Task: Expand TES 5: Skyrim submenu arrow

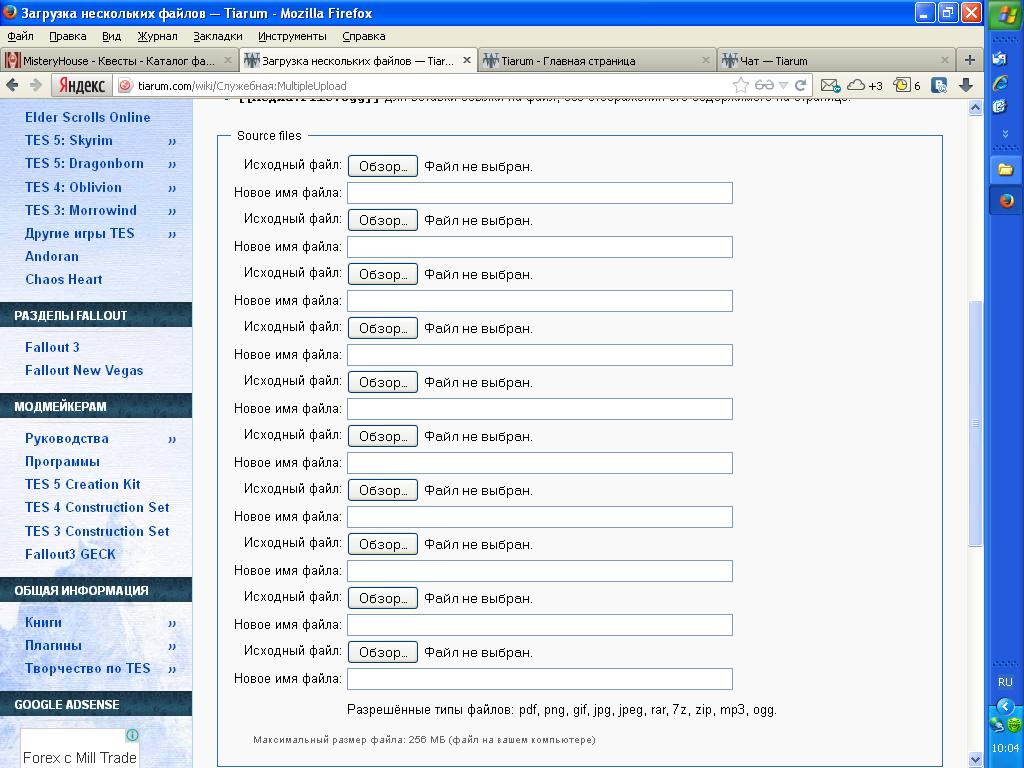Action: (172, 141)
